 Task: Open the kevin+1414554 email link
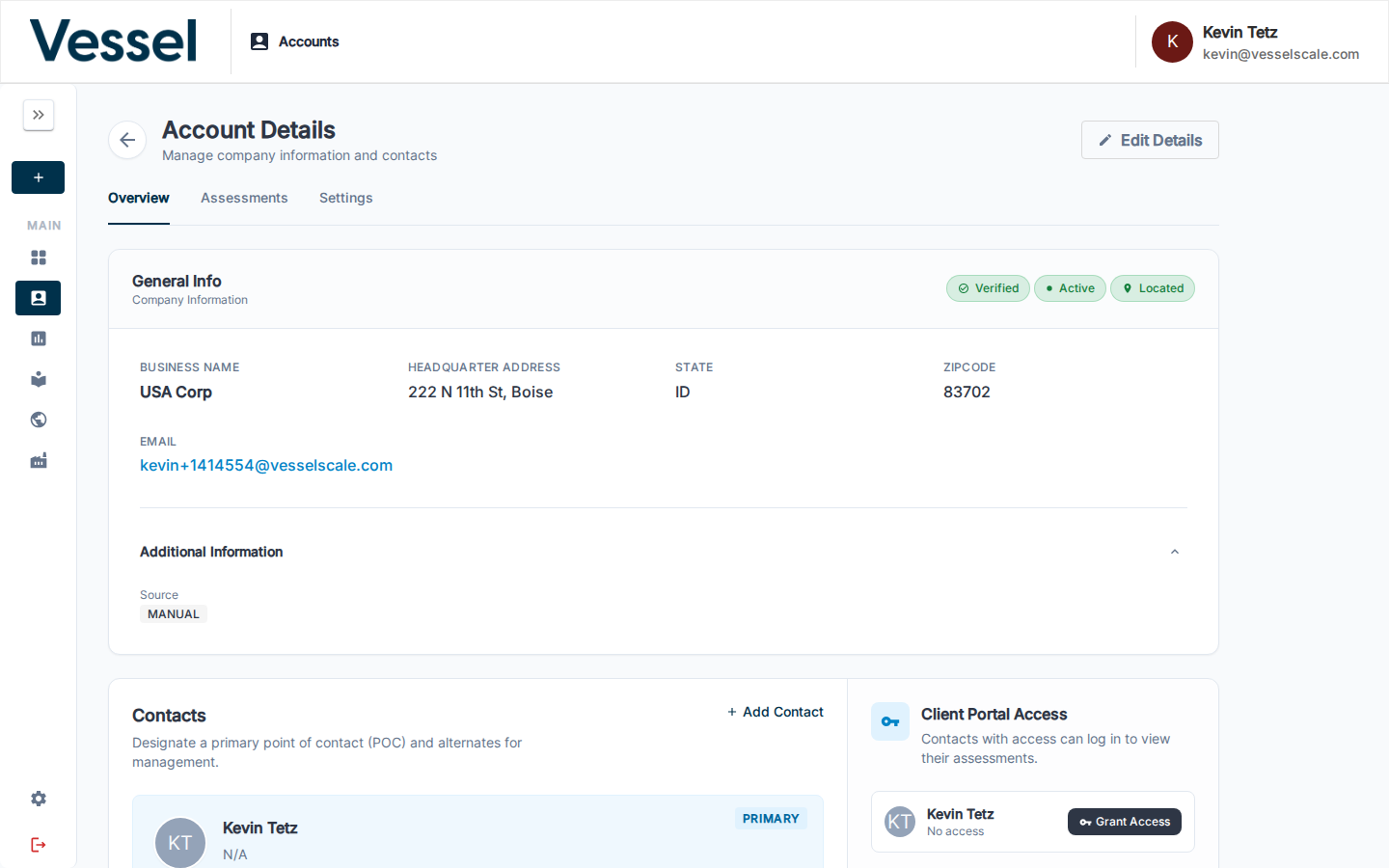266,465
